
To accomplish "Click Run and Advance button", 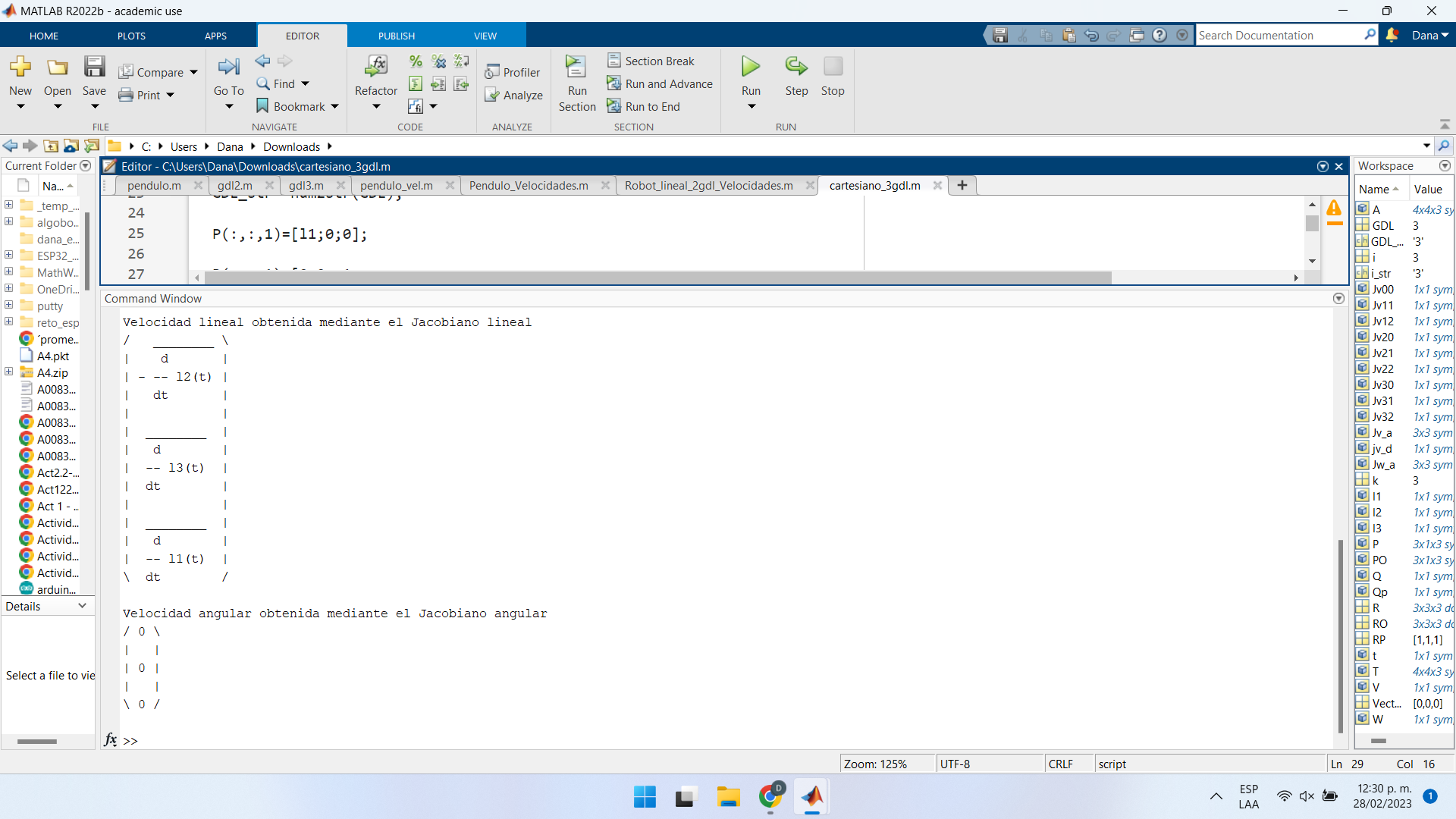I will [660, 83].
